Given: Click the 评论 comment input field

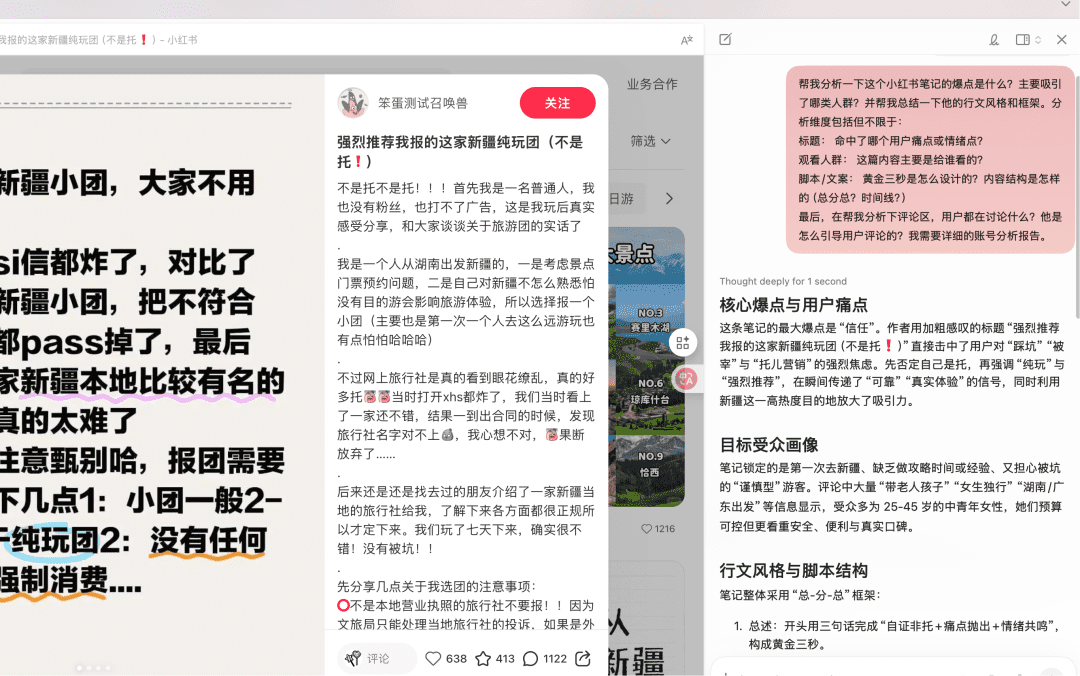Looking at the screenshot, I should pyautogui.click(x=377, y=659).
